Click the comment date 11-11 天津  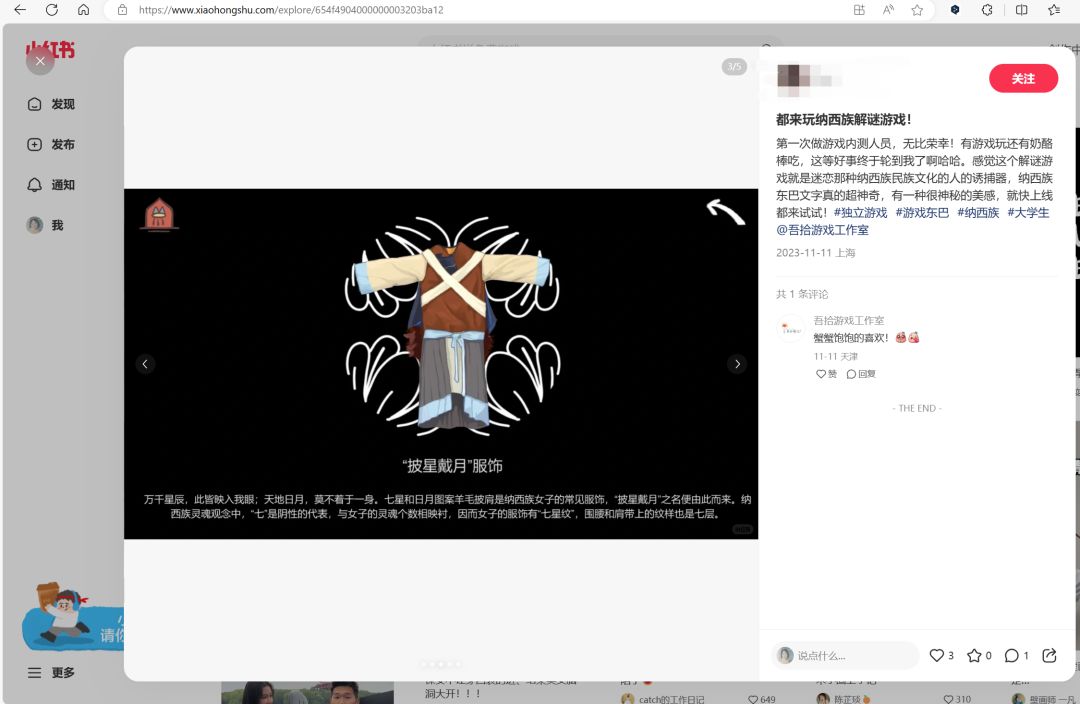(x=835, y=356)
